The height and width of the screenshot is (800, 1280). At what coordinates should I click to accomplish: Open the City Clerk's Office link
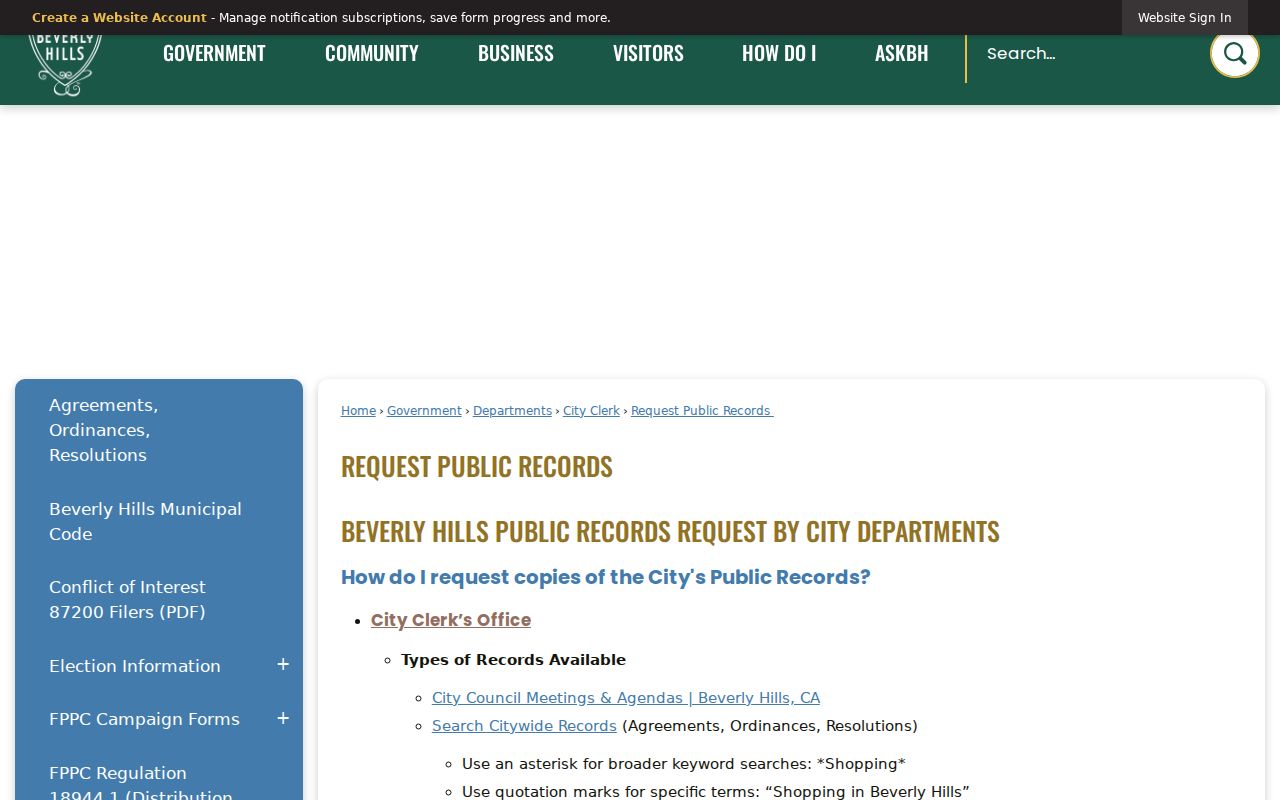(x=451, y=620)
